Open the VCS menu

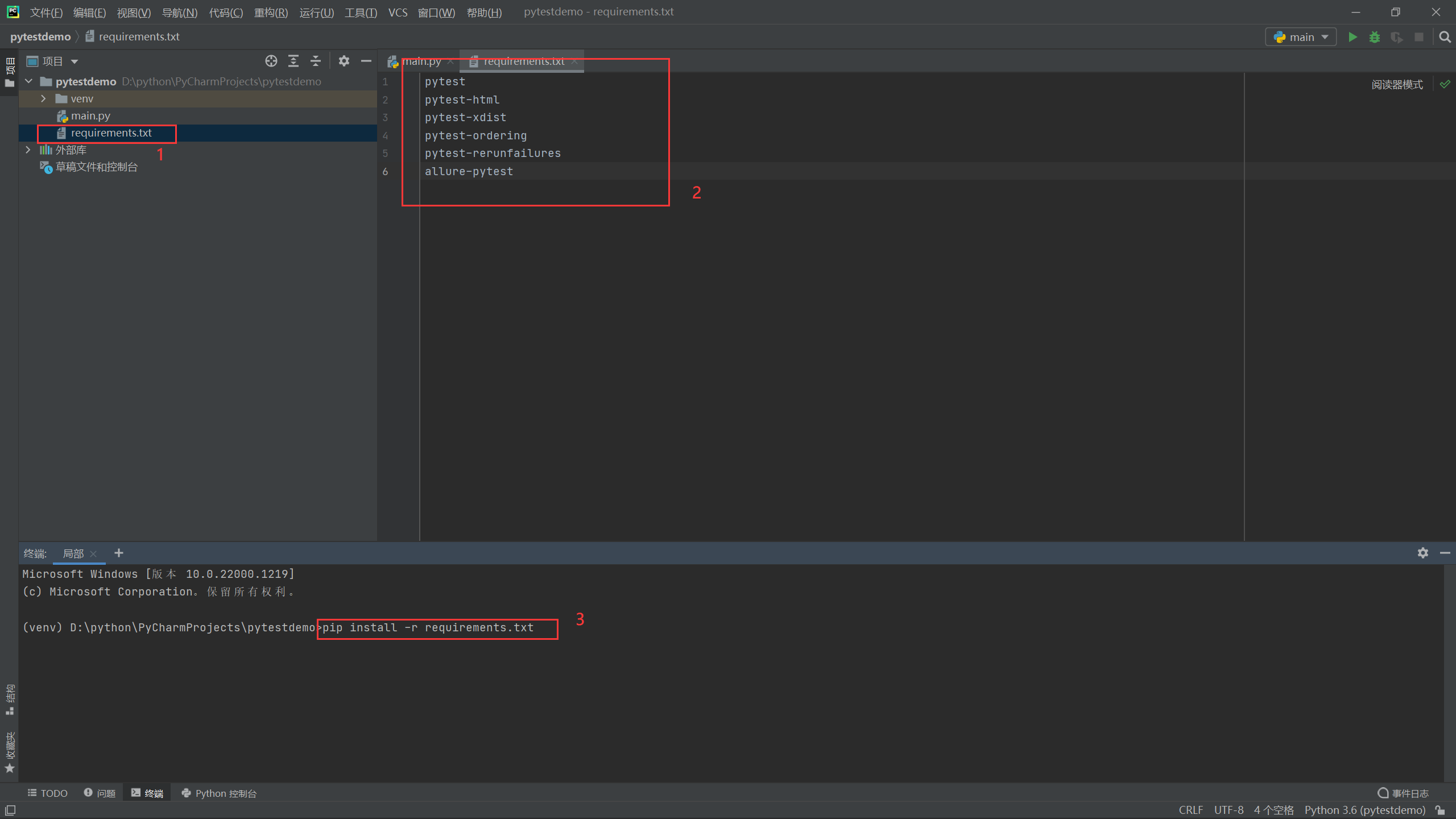click(398, 13)
